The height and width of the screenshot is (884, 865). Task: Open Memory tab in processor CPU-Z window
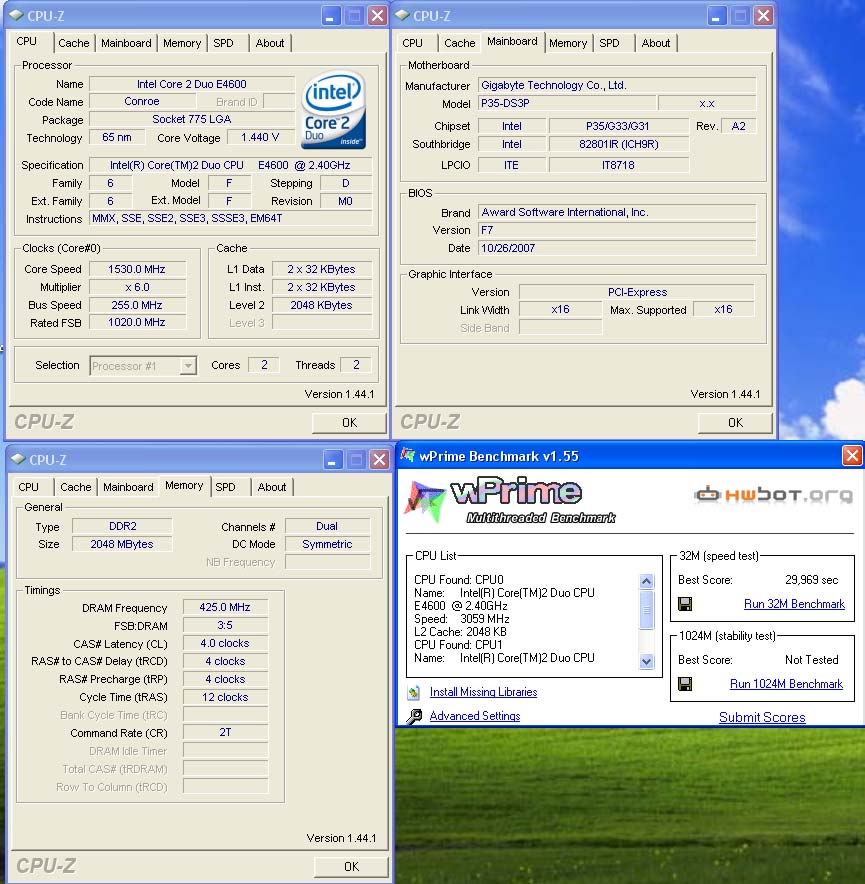(182, 43)
